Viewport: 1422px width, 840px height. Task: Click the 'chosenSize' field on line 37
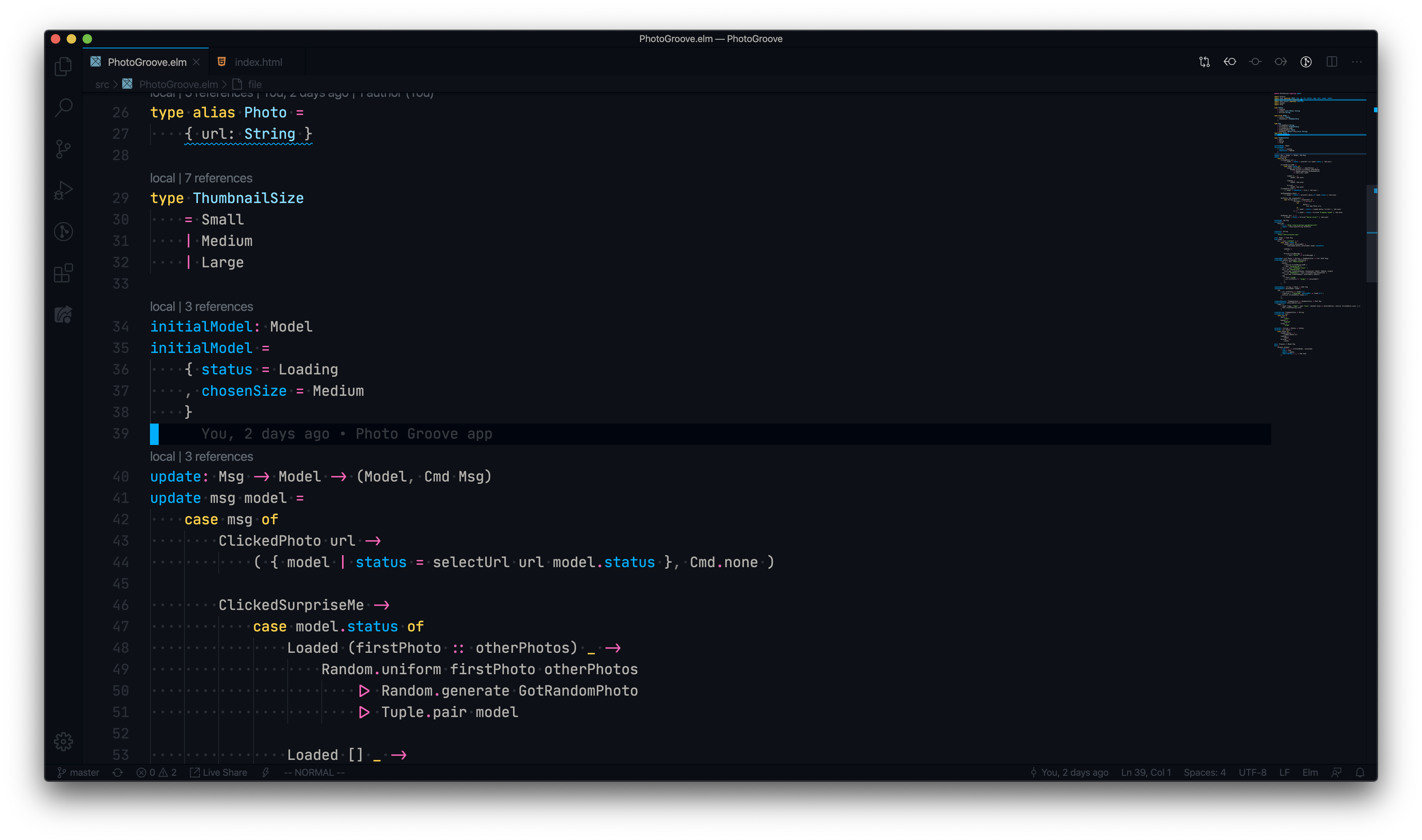pyautogui.click(x=244, y=391)
